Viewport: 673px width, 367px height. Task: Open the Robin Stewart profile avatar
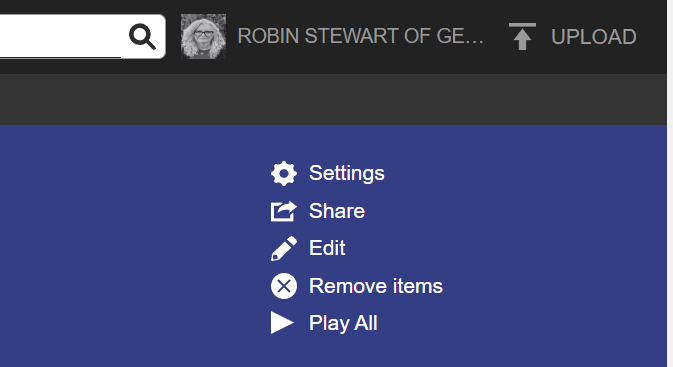click(203, 36)
